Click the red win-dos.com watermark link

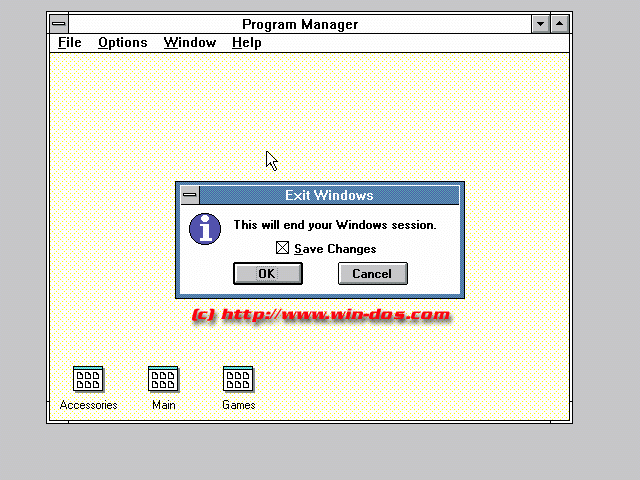click(320, 315)
